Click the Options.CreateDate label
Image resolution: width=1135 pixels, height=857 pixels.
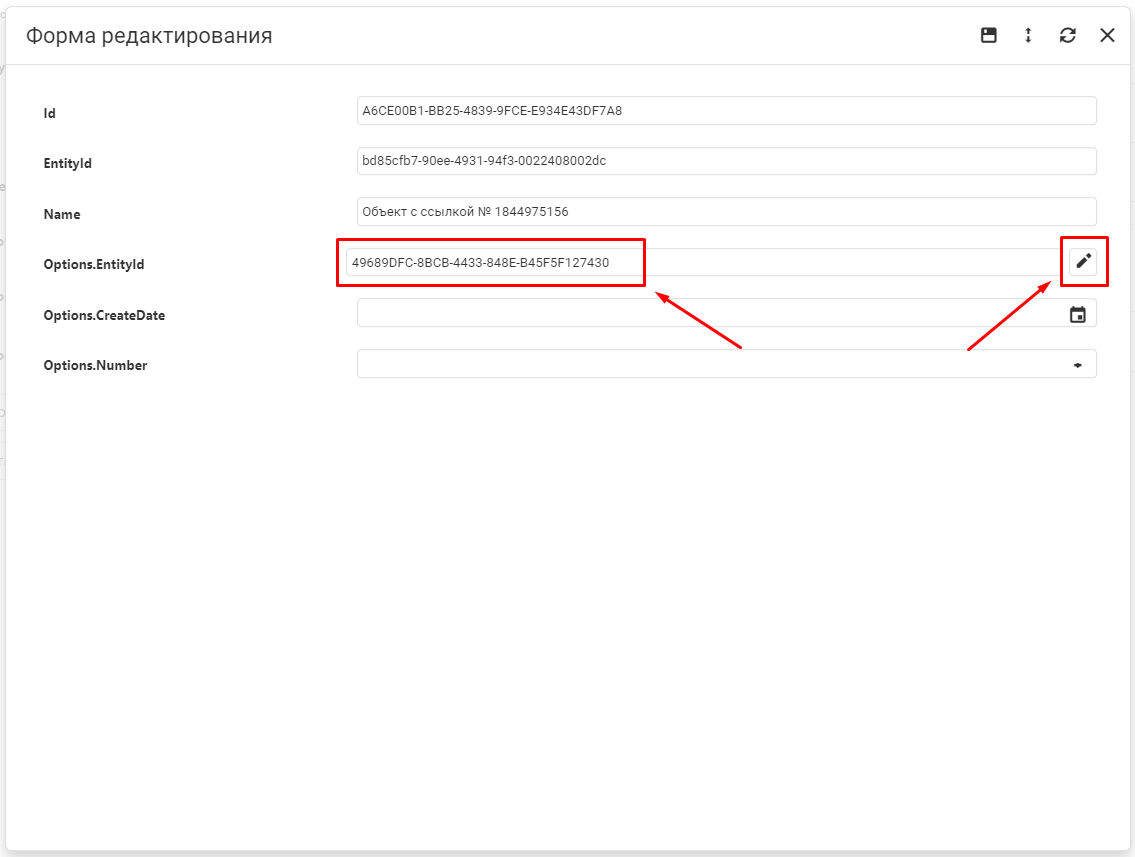(x=104, y=315)
